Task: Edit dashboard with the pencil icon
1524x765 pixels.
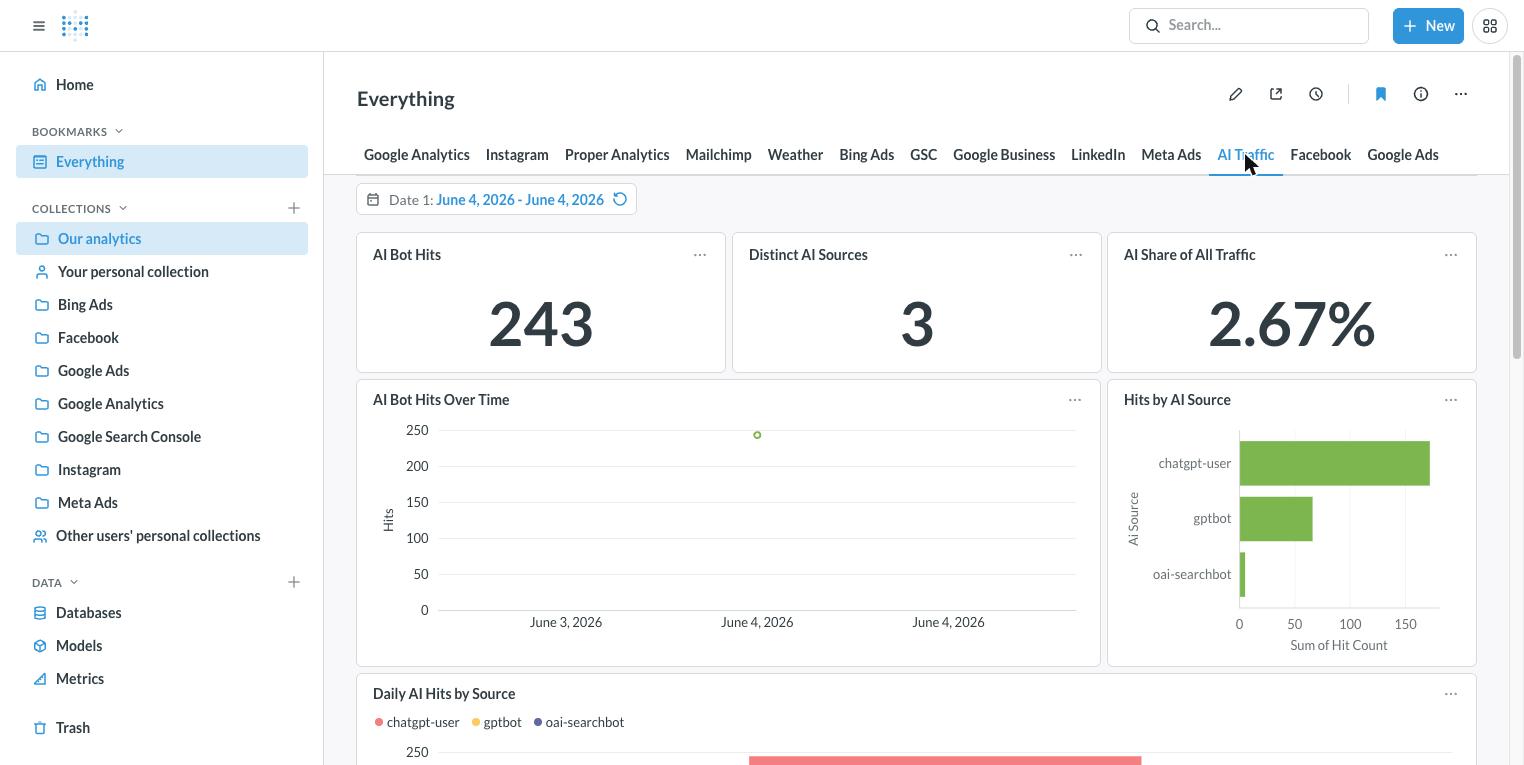Action: tap(1236, 94)
